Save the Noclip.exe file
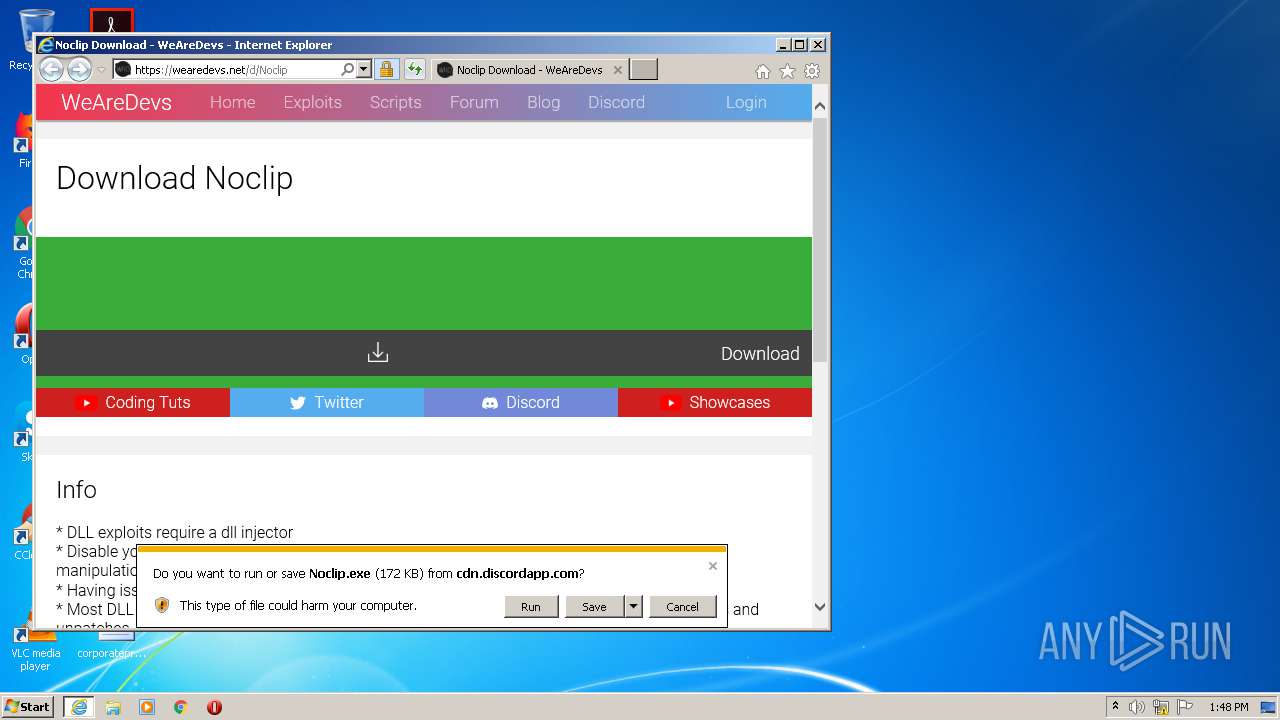 [594, 606]
